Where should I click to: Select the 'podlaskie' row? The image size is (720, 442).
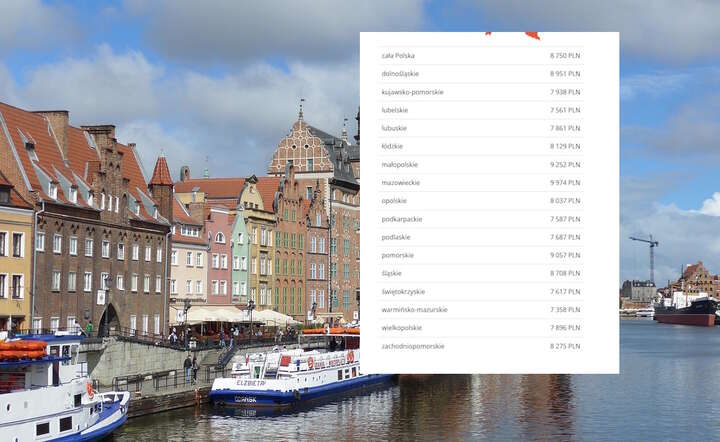click(x=396, y=237)
